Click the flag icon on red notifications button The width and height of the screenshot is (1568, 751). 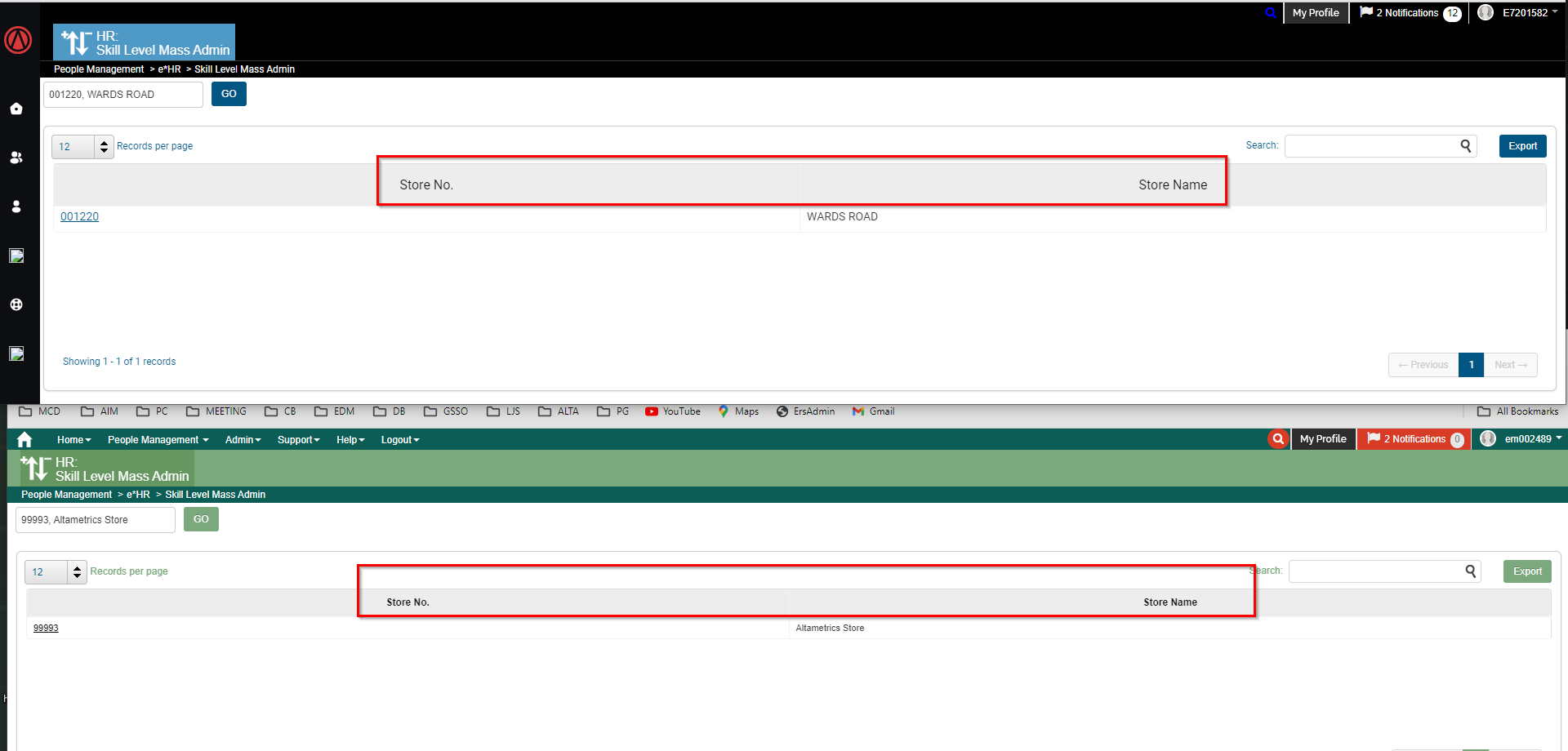(1374, 438)
